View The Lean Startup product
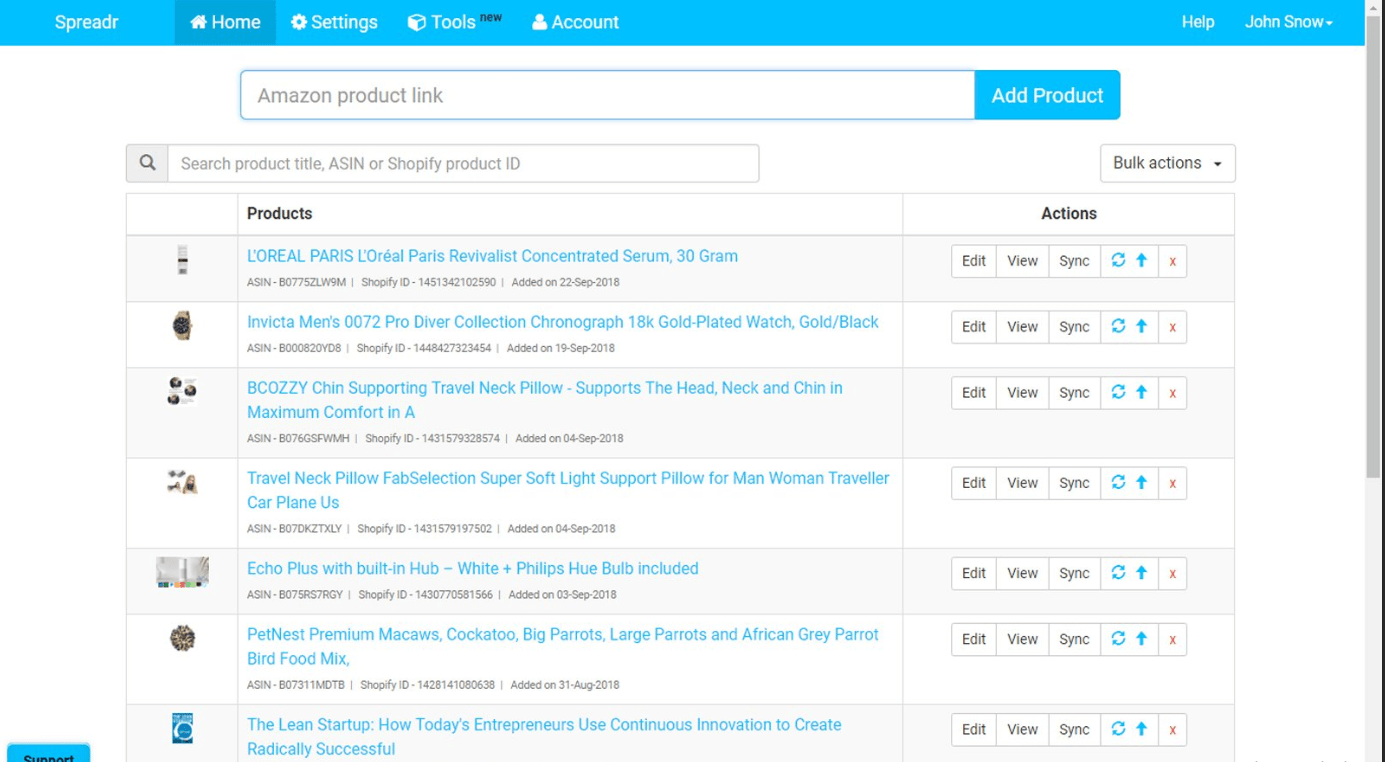The height and width of the screenshot is (762, 1385). (1022, 729)
